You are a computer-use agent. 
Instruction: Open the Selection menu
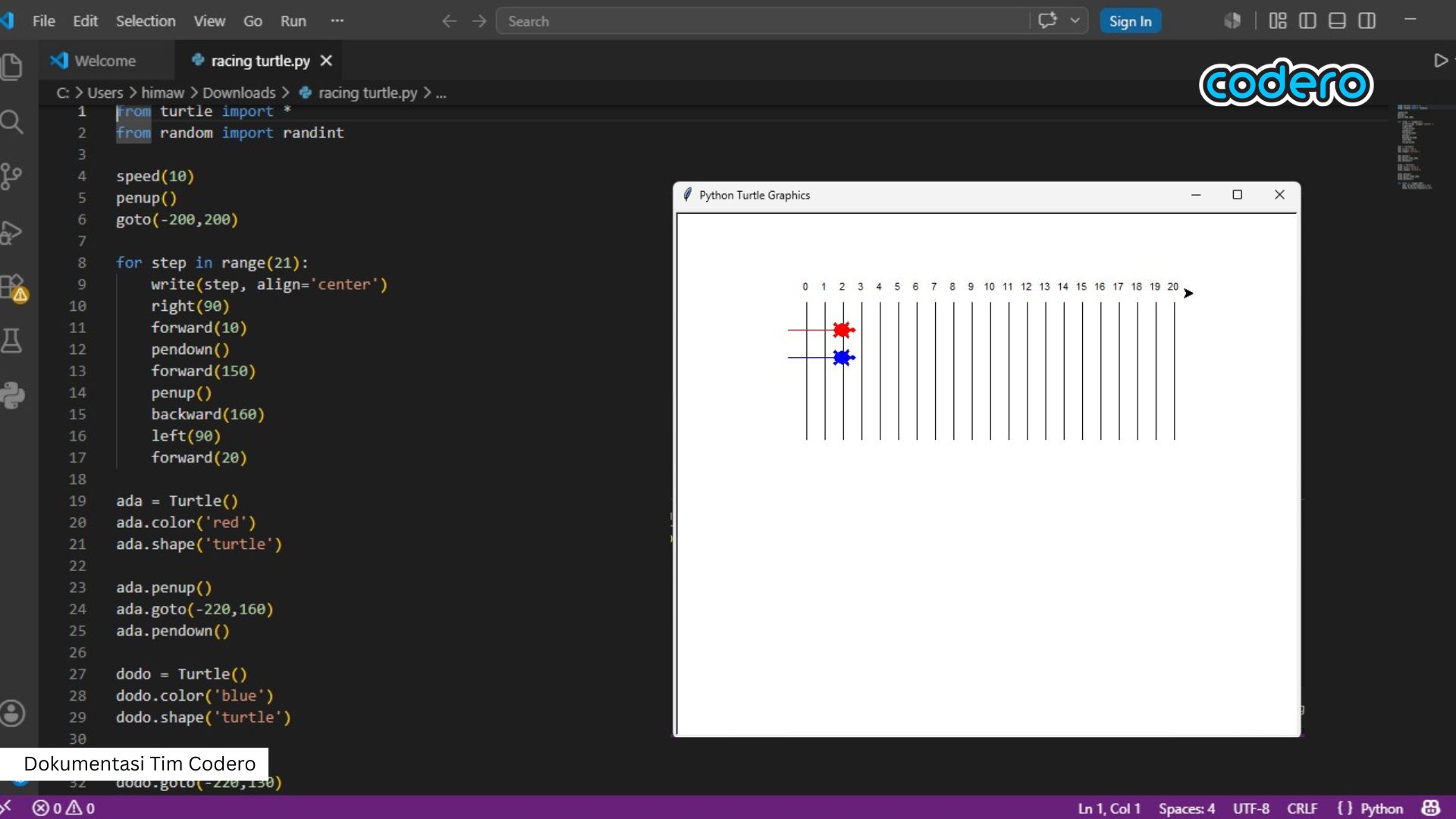tap(146, 21)
